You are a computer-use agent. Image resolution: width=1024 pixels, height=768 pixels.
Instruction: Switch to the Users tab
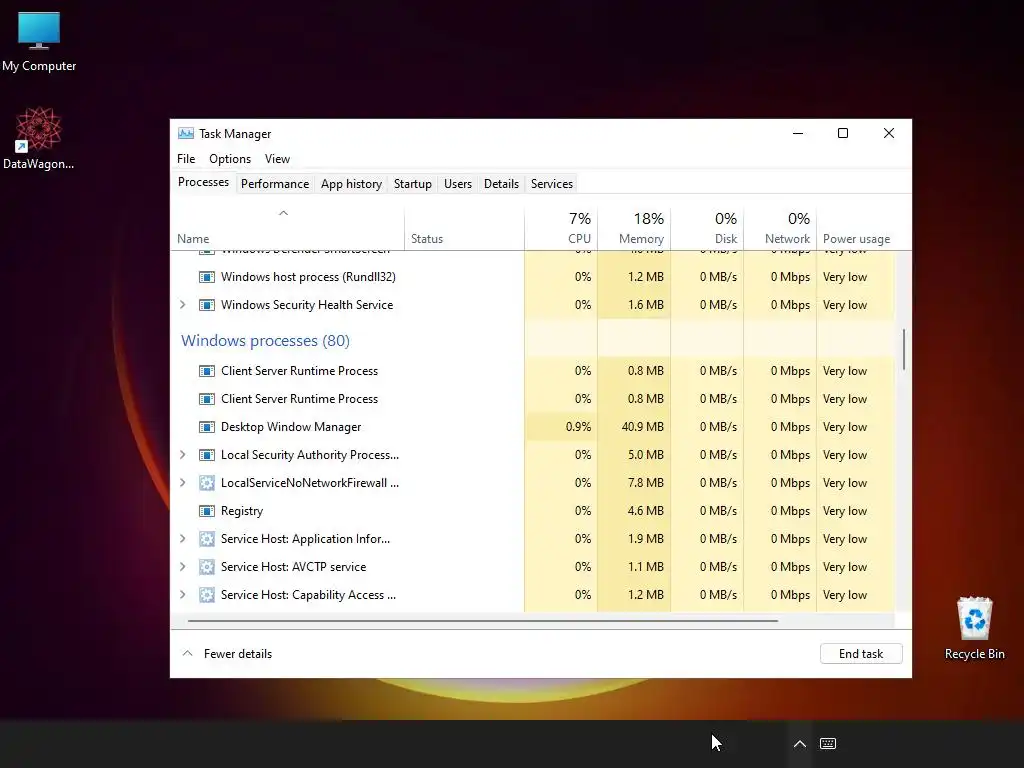[x=458, y=184]
